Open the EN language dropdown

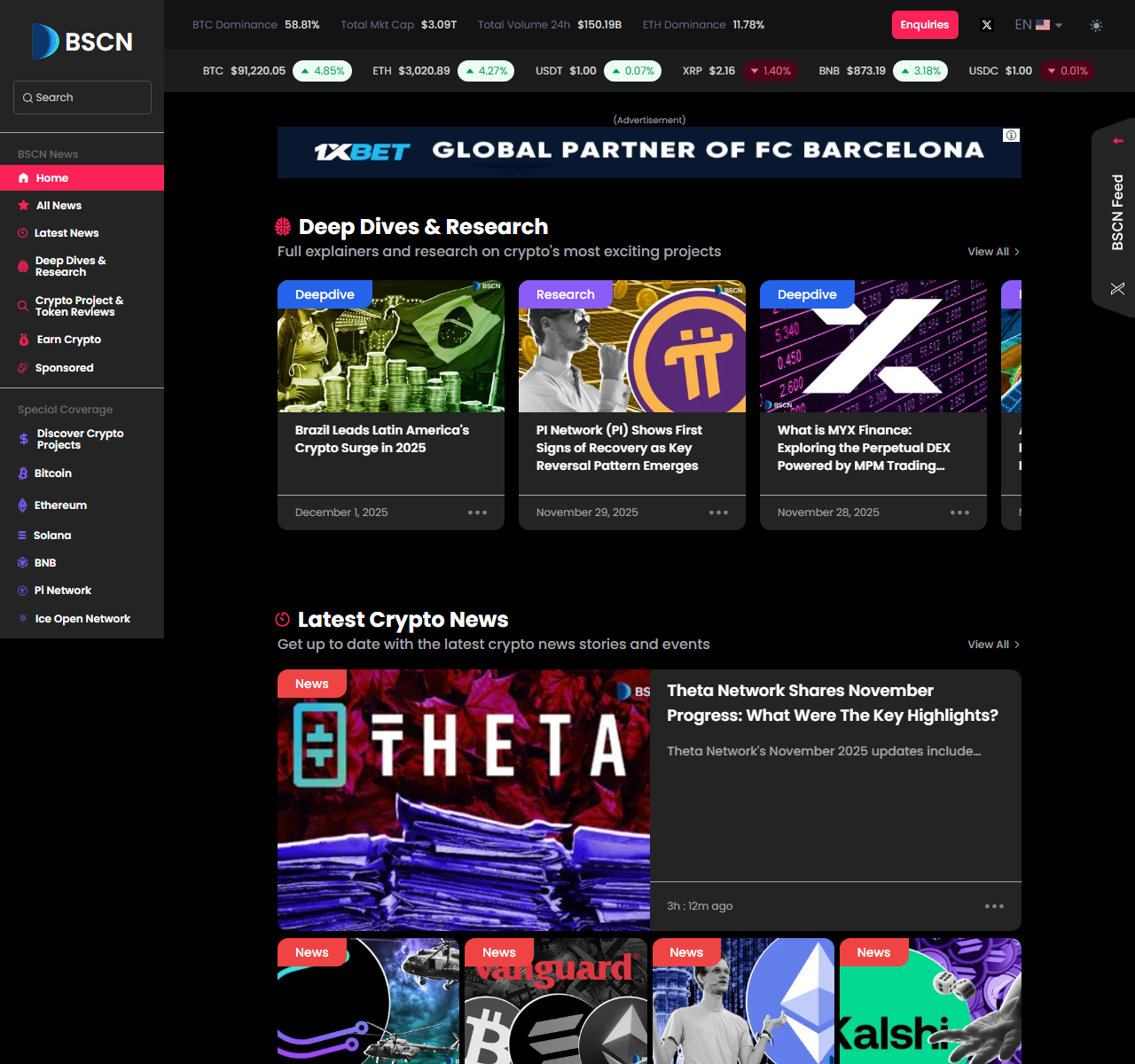1037,25
